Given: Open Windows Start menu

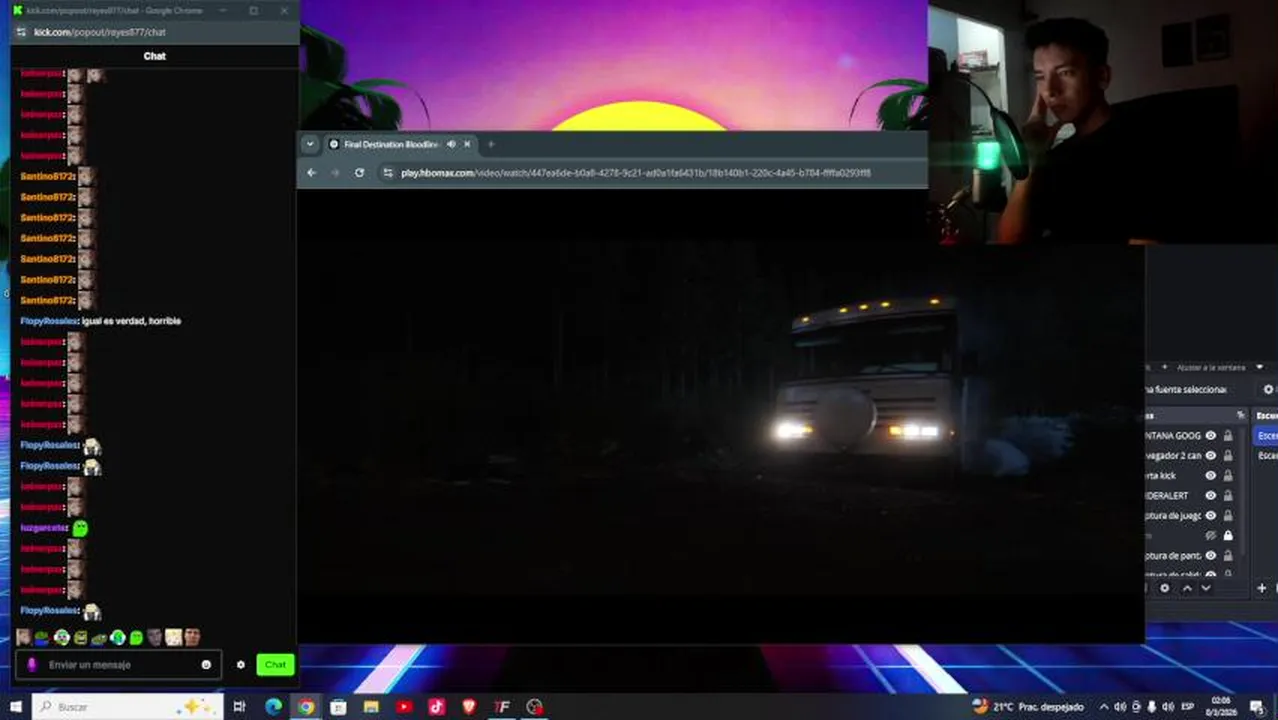Looking at the screenshot, I should pos(16,707).
